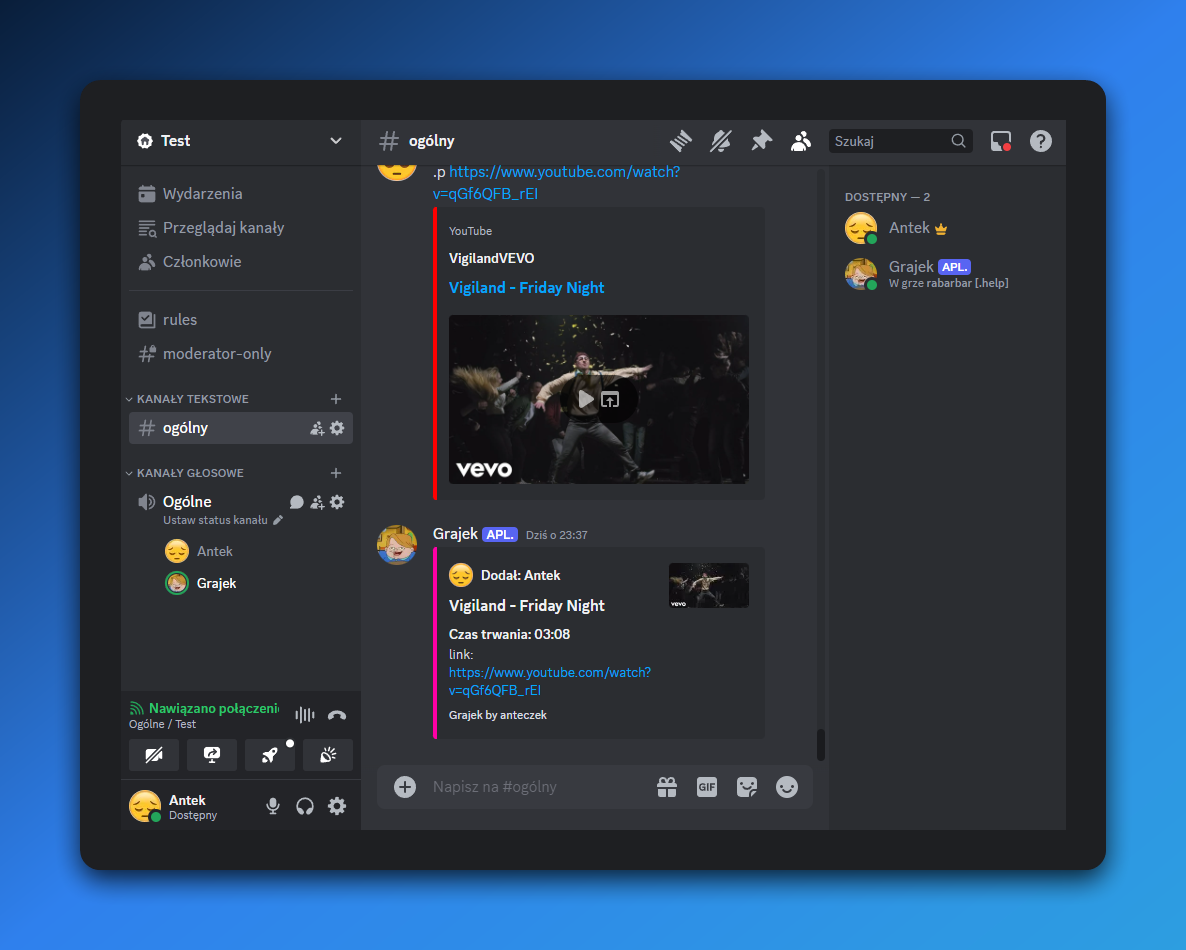Click the attachment plus button
This screenshot has width=1186, height=950.
(405, 787)
